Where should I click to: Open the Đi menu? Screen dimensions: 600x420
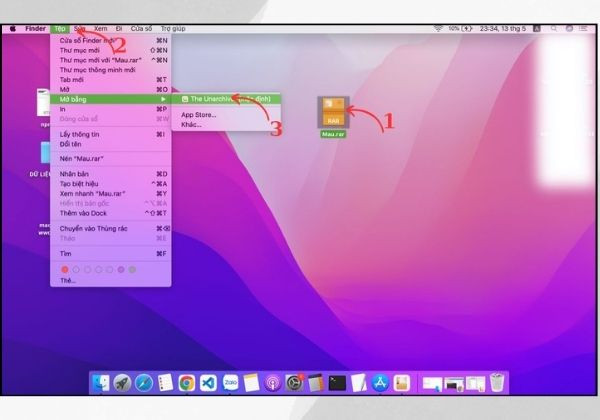[119, 29]
